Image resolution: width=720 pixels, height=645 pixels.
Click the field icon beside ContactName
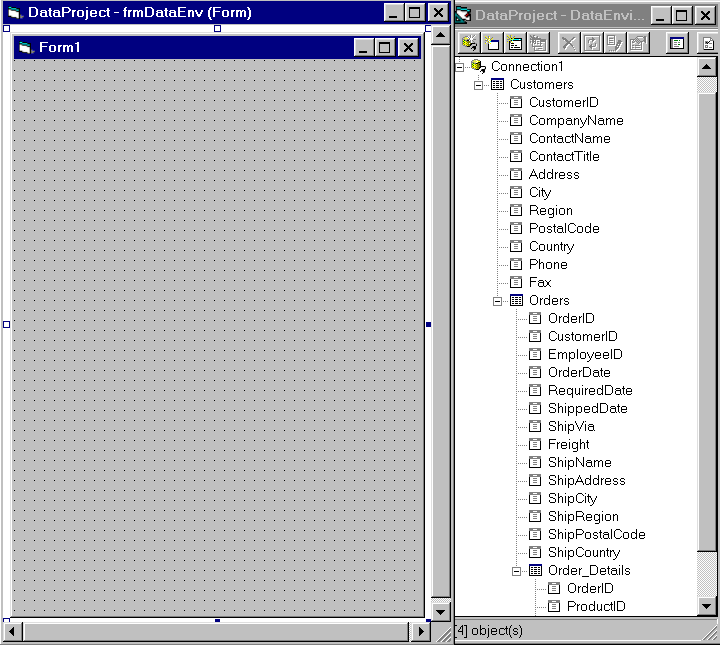(516, 138)
